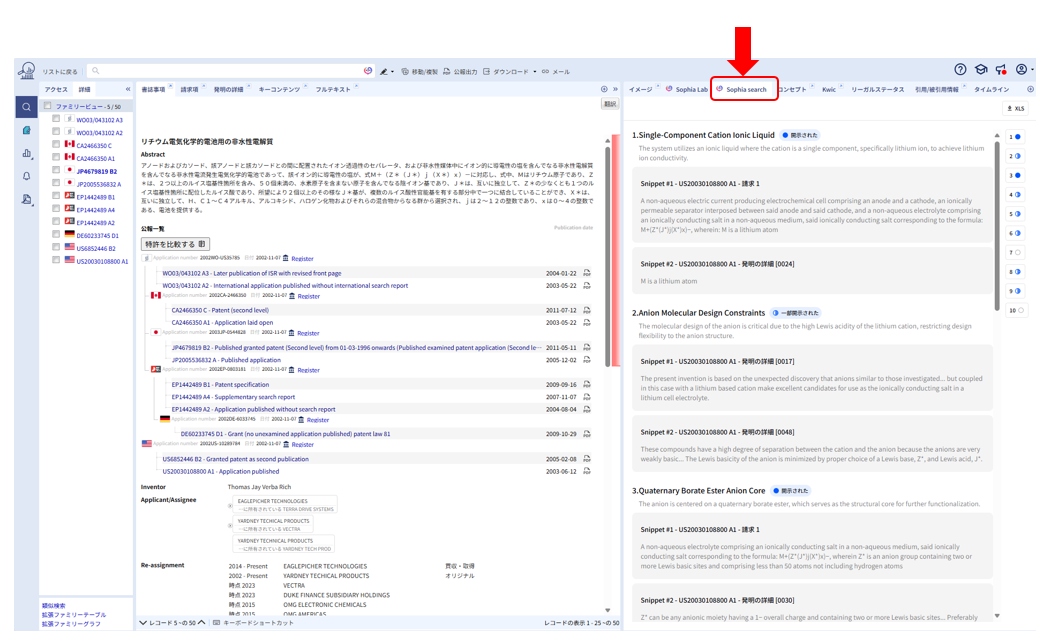The image size is (1046, 637).
Task: Click the 翻訳 translate button
Action: [x=610, y=104]
